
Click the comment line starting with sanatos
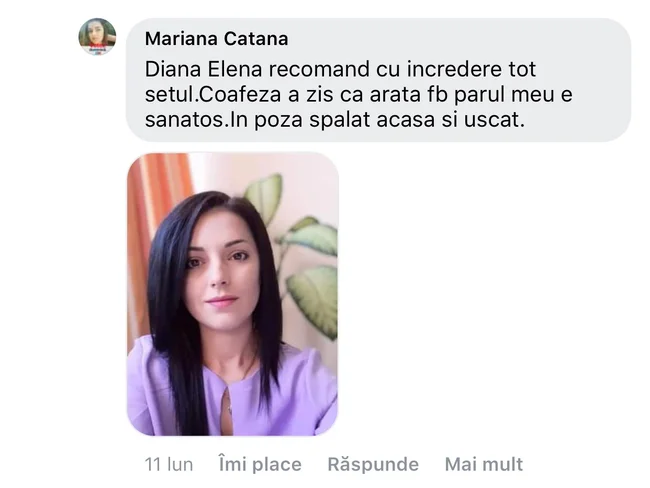coord(335,120)
